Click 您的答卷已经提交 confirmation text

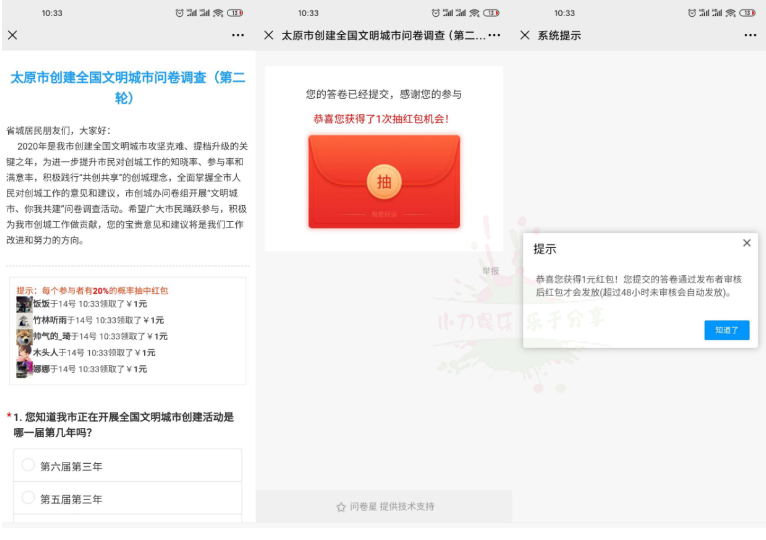coord(383,94)
